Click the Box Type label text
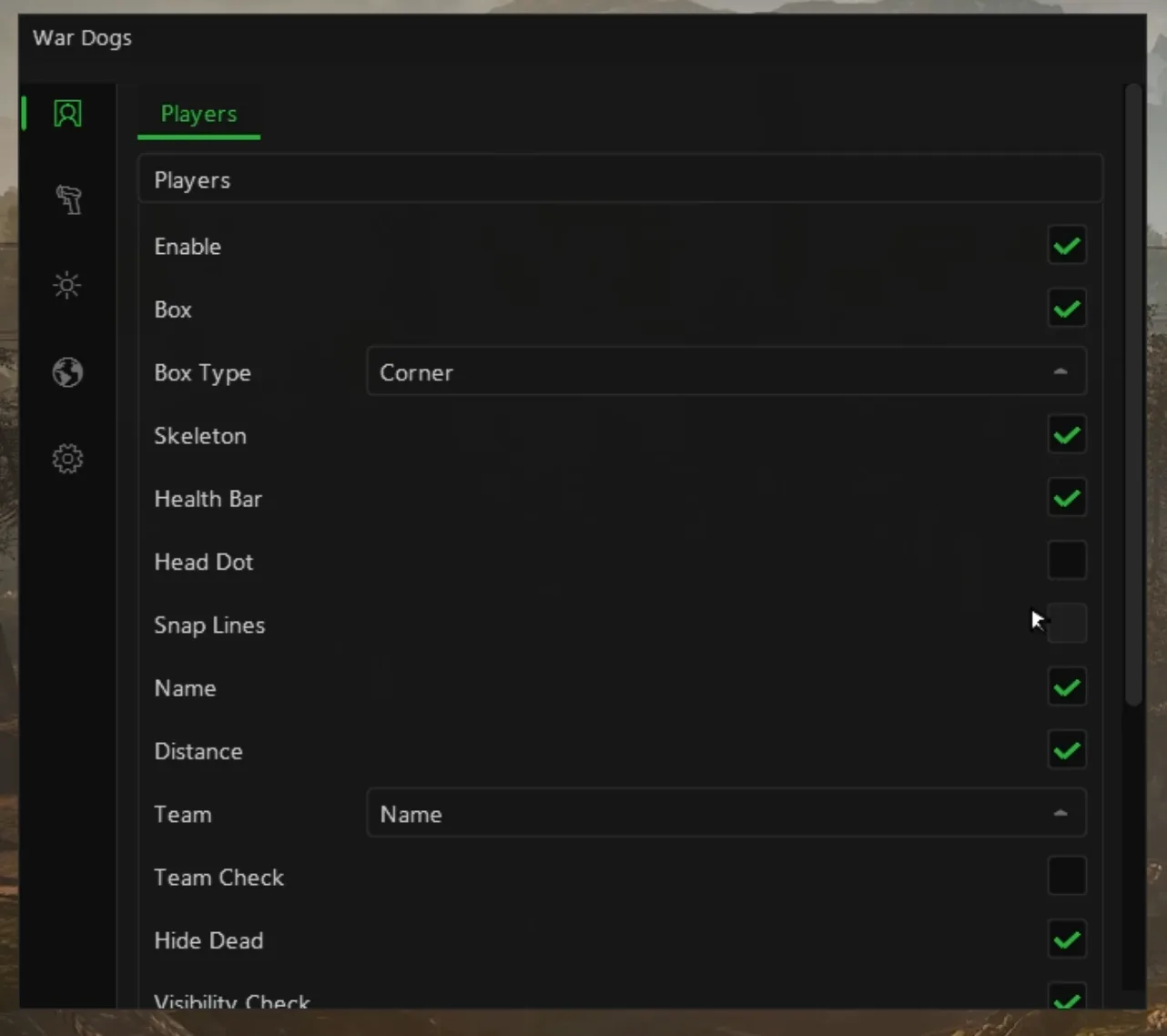The height and width of the screenshot is (1036, 1167). 202,373
